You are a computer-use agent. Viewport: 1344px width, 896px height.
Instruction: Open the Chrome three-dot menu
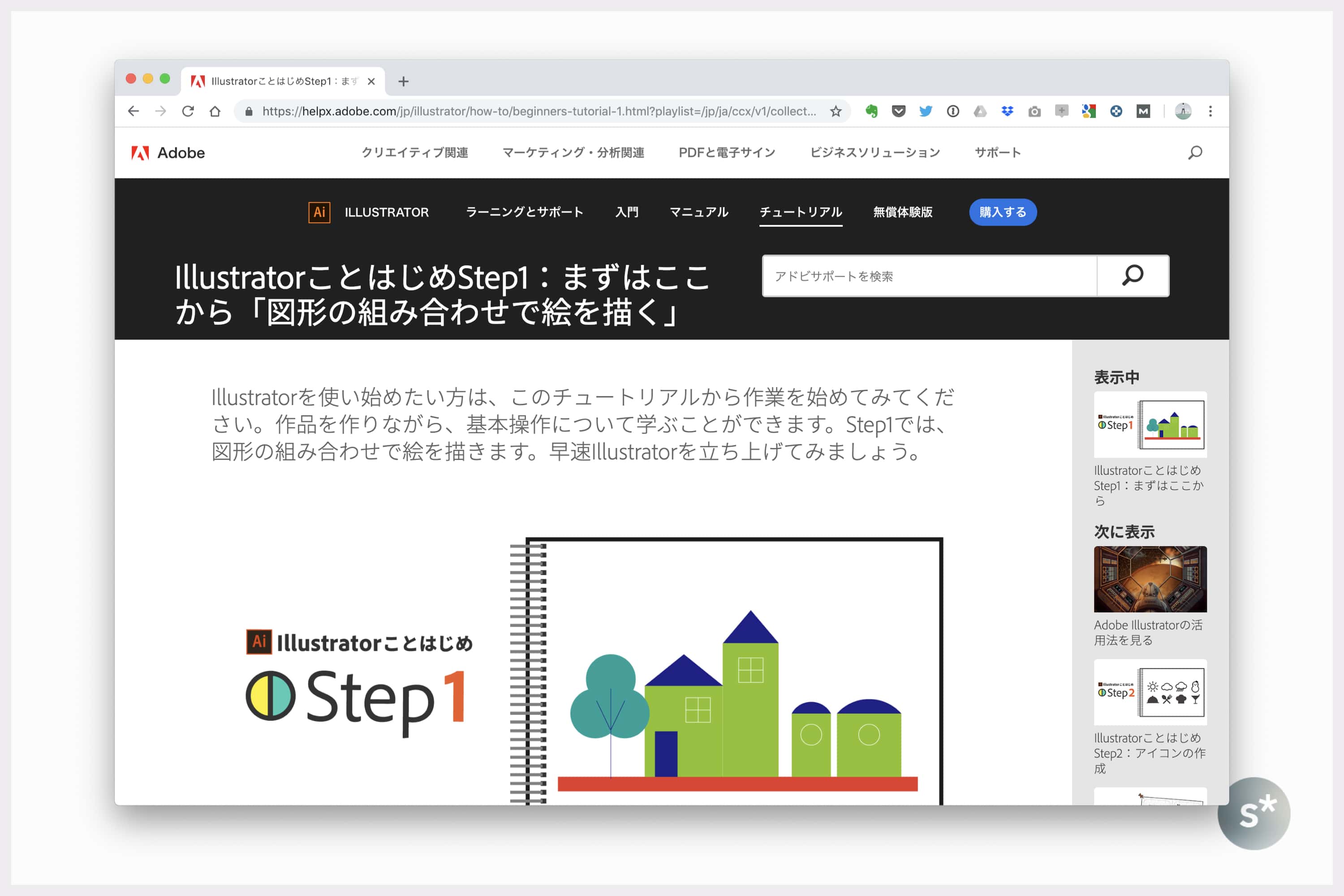point(1210,112)
